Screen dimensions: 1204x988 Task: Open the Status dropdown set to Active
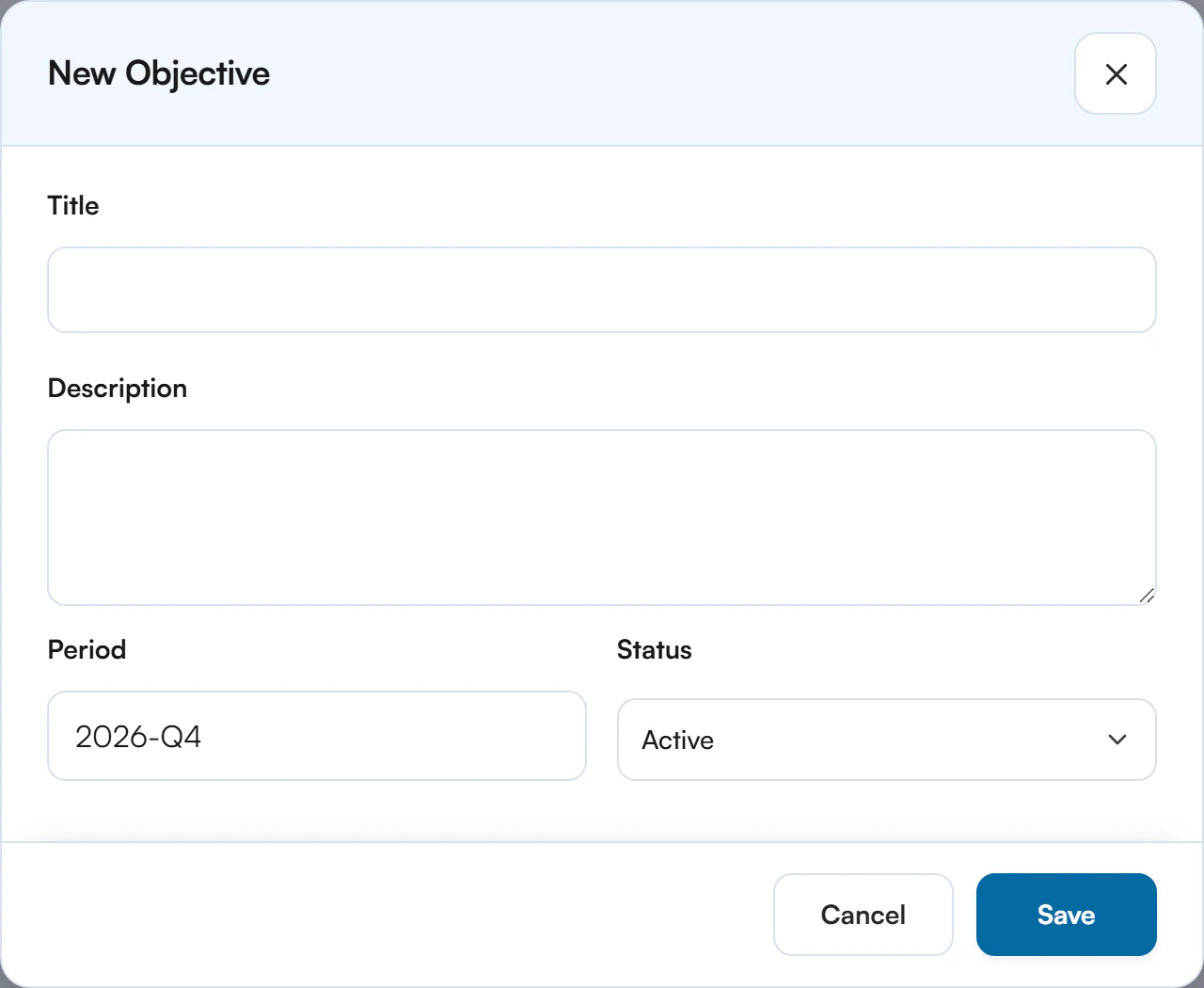pos(886,740)
